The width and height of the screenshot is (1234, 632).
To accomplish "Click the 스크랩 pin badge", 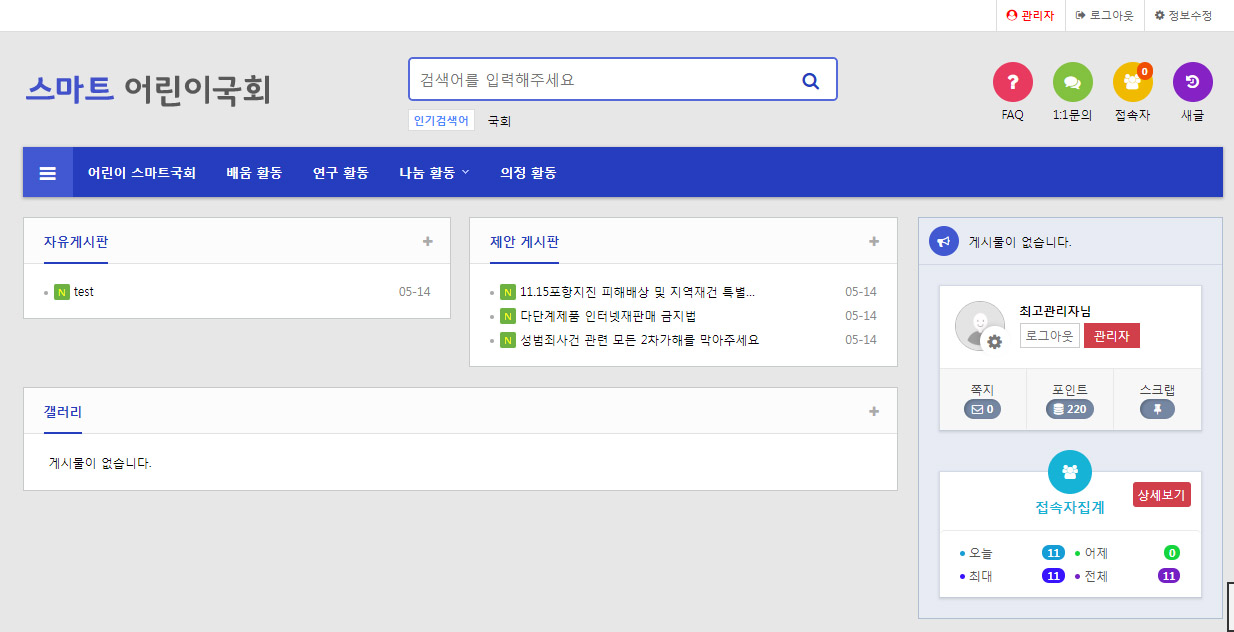I will 1157,409.
